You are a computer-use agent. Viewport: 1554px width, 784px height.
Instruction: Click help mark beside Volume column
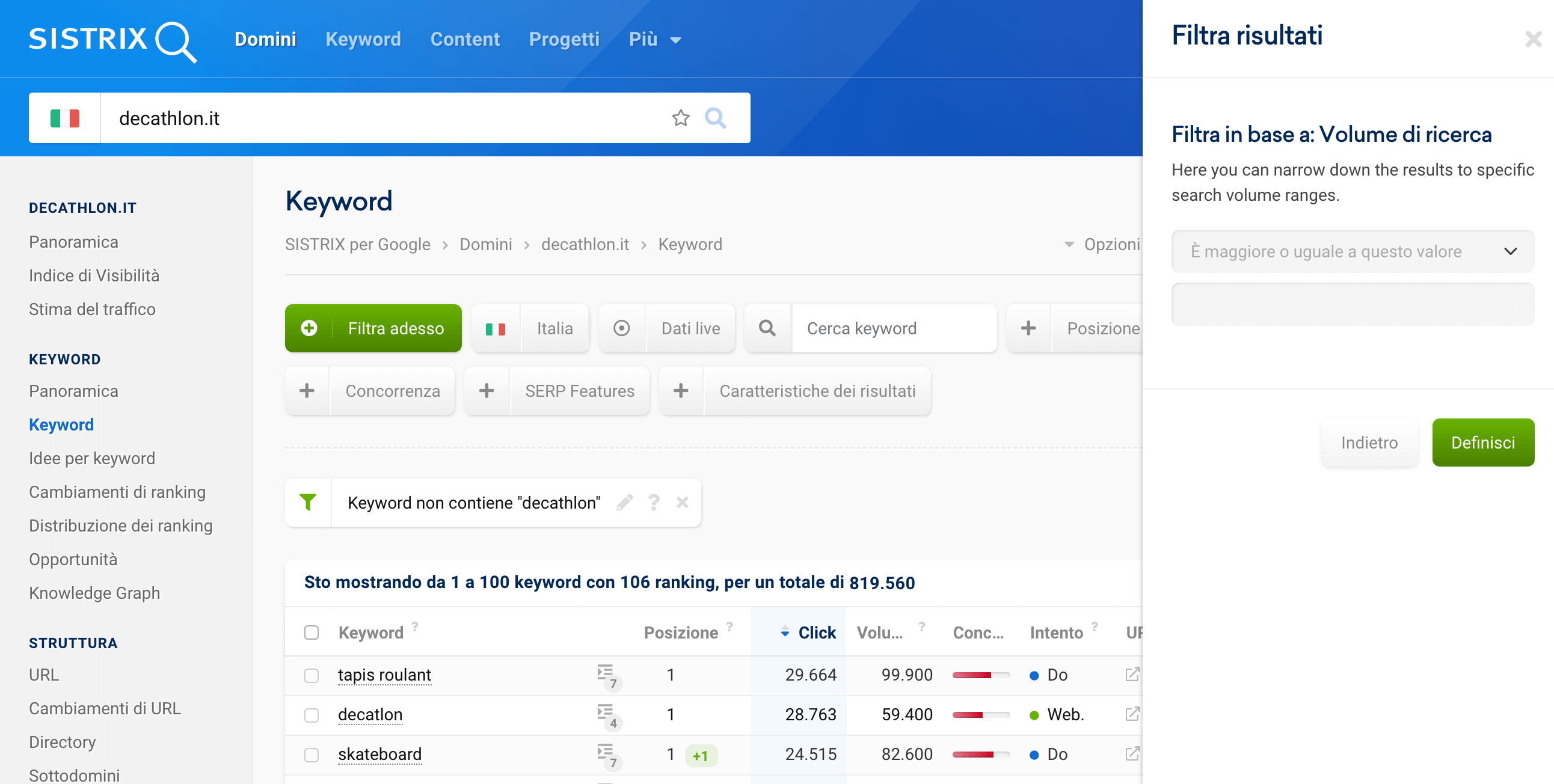click(x=921, y=626)
